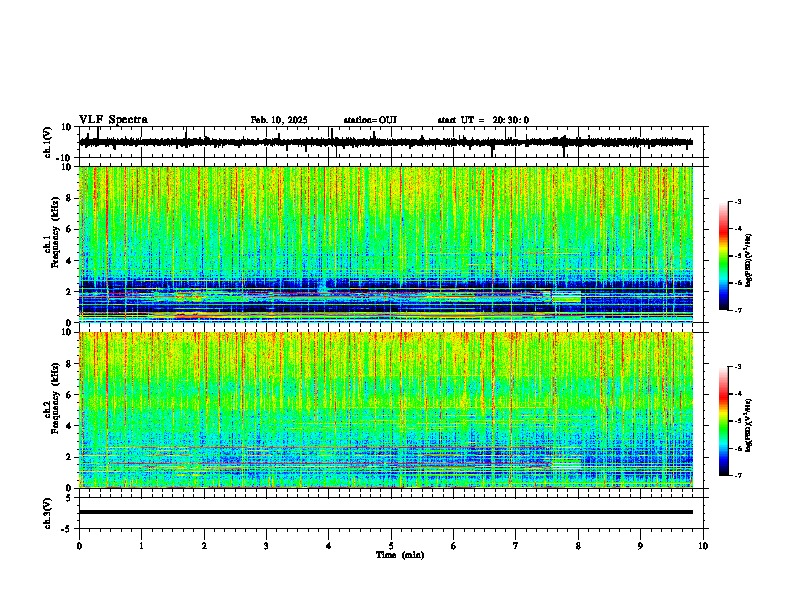The height and width of the screenshot is (612, 792).
Task: Click the ch.2 spectrogram panel
Action: 385,410
